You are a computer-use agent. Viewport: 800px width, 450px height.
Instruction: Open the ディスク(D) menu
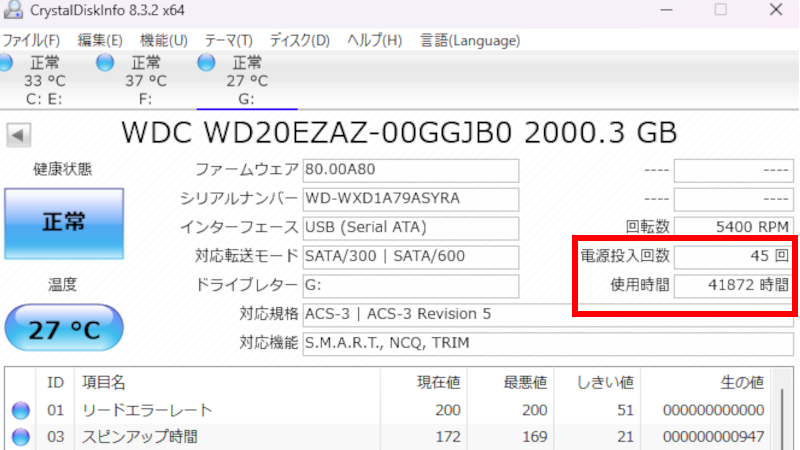(299, 40)
